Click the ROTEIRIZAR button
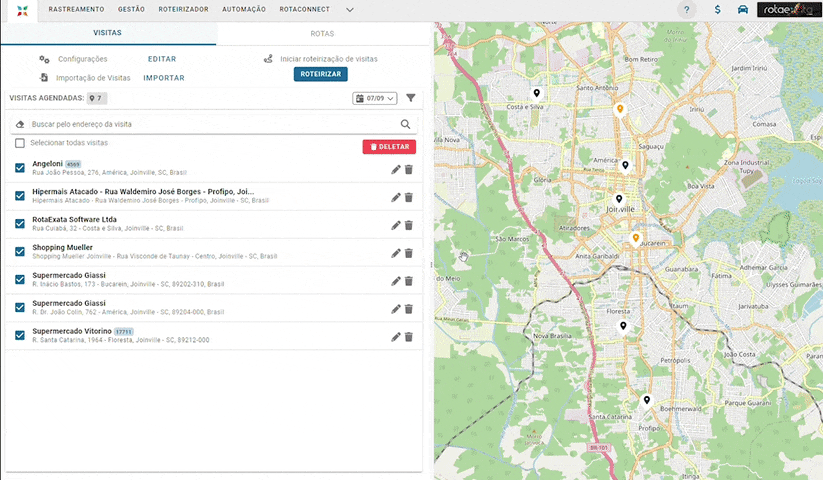 (x=321, y=74)
